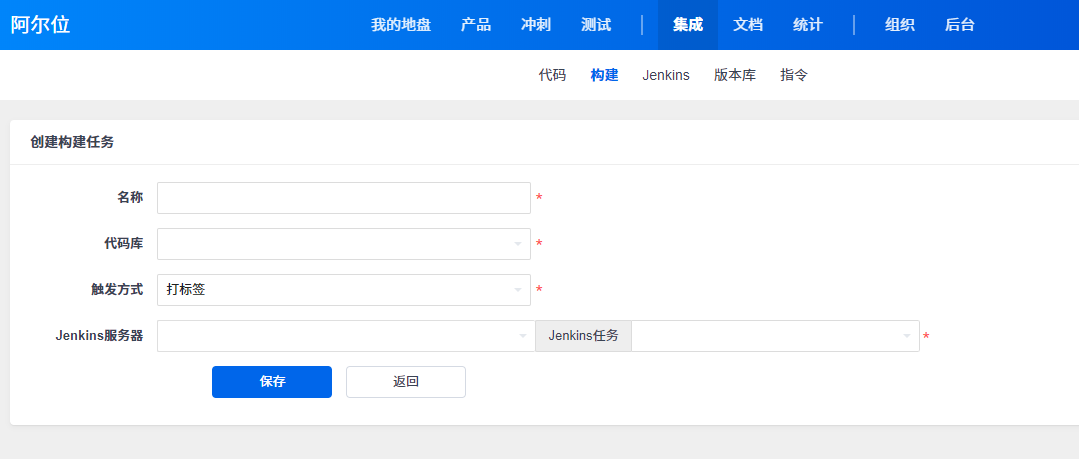Expand the Jenkins服务器 dropdown
Image resolution: width=1079 pixels, height=459 pixels.
click(x=346, y=336)
